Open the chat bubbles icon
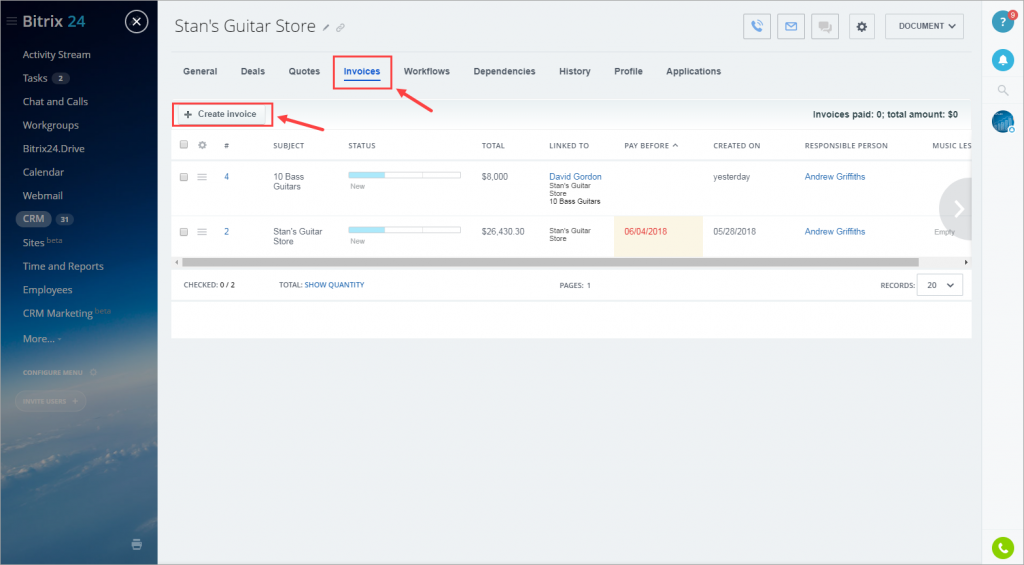This screenshot has width=1024, height=565. point(825,27)
